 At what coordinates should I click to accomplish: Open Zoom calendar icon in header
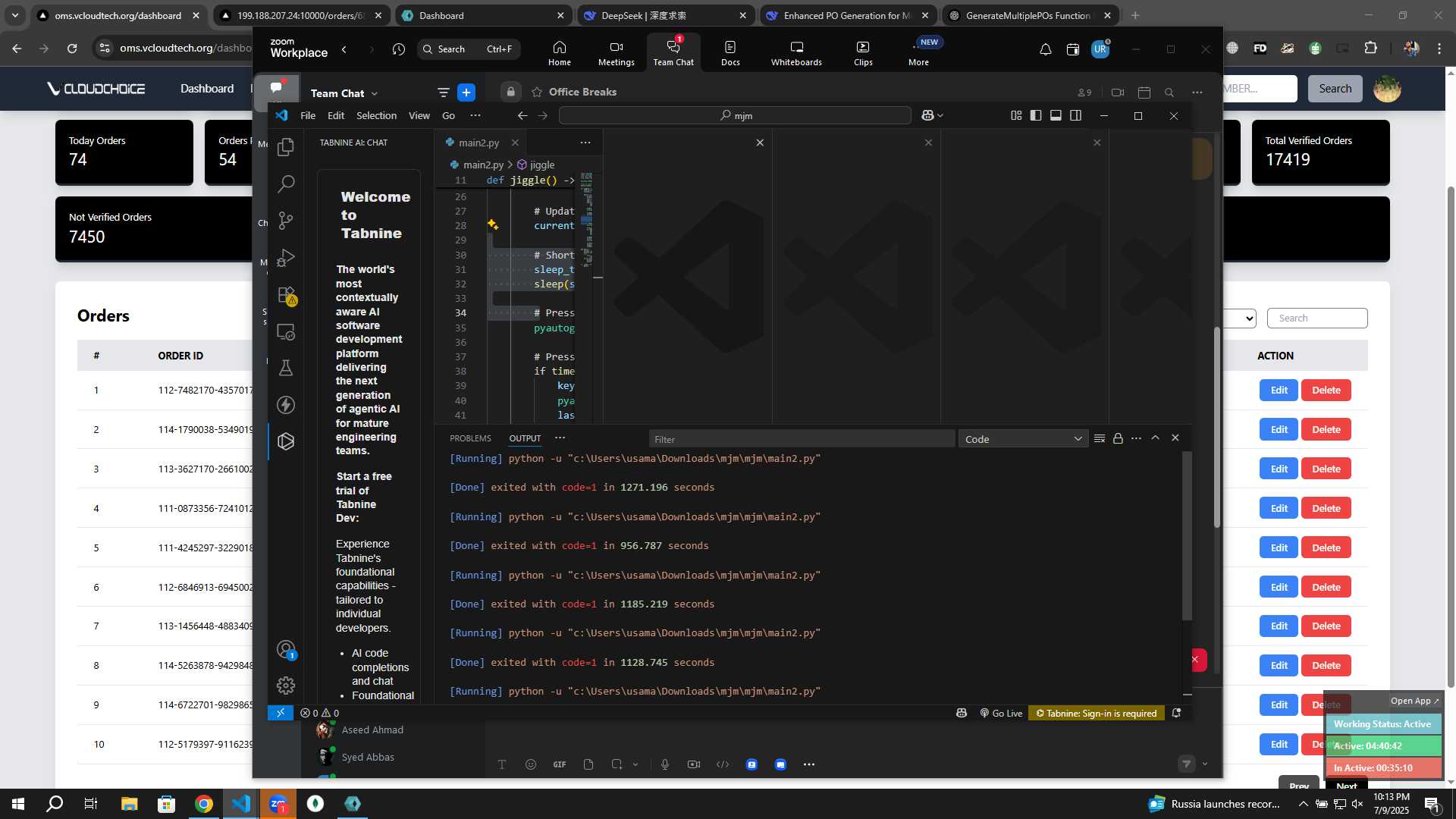[x=1073, y=49]
